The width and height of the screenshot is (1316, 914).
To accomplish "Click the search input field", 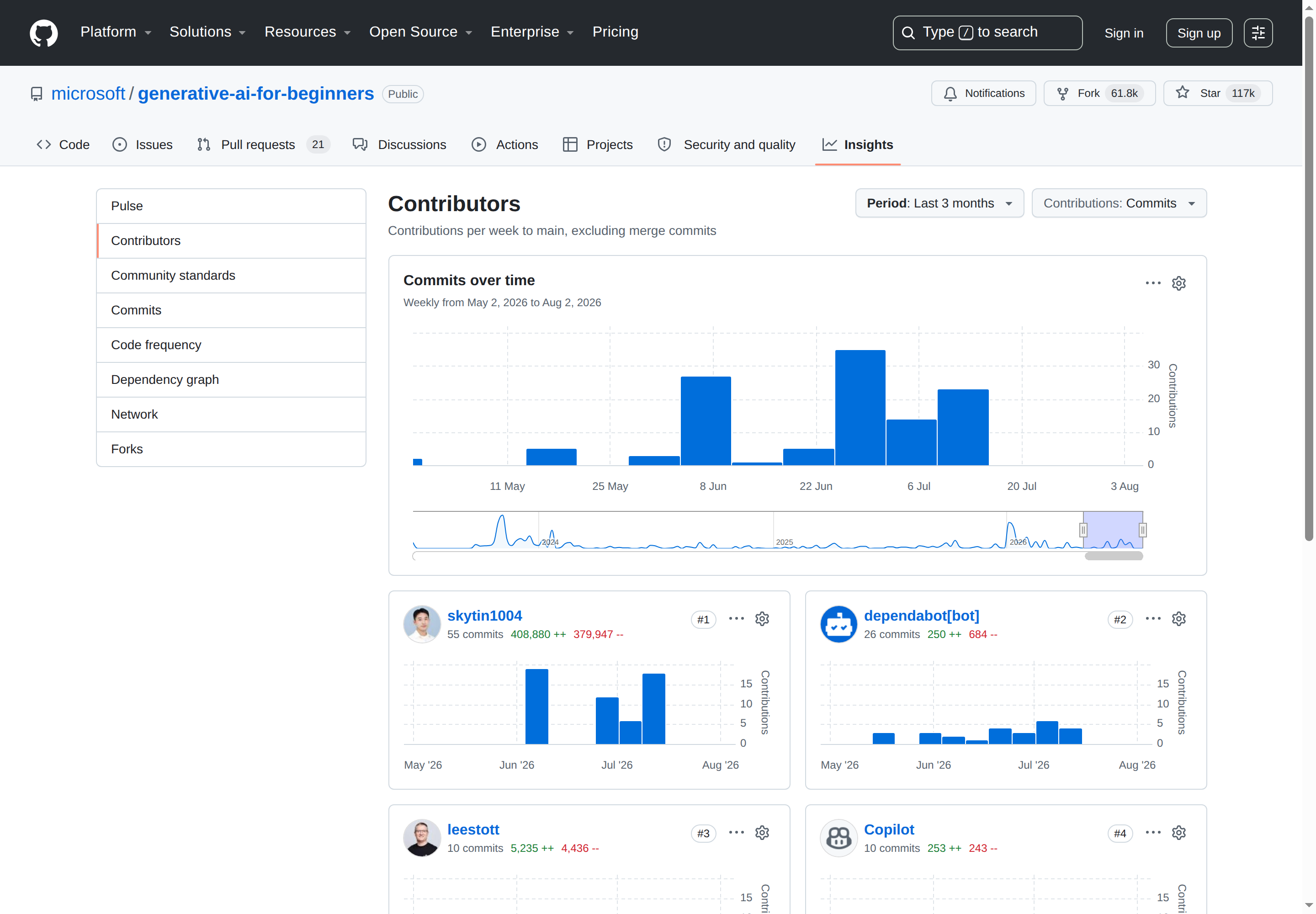I will tap(987, 32).
